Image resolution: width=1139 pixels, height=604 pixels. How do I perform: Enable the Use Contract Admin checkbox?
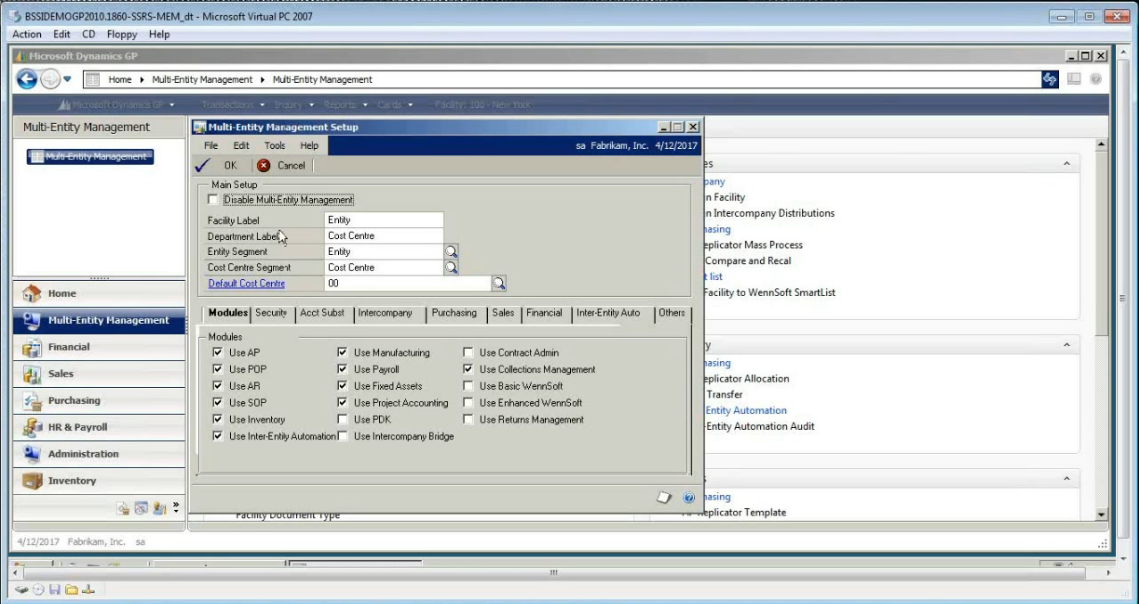tap(468, 353)
